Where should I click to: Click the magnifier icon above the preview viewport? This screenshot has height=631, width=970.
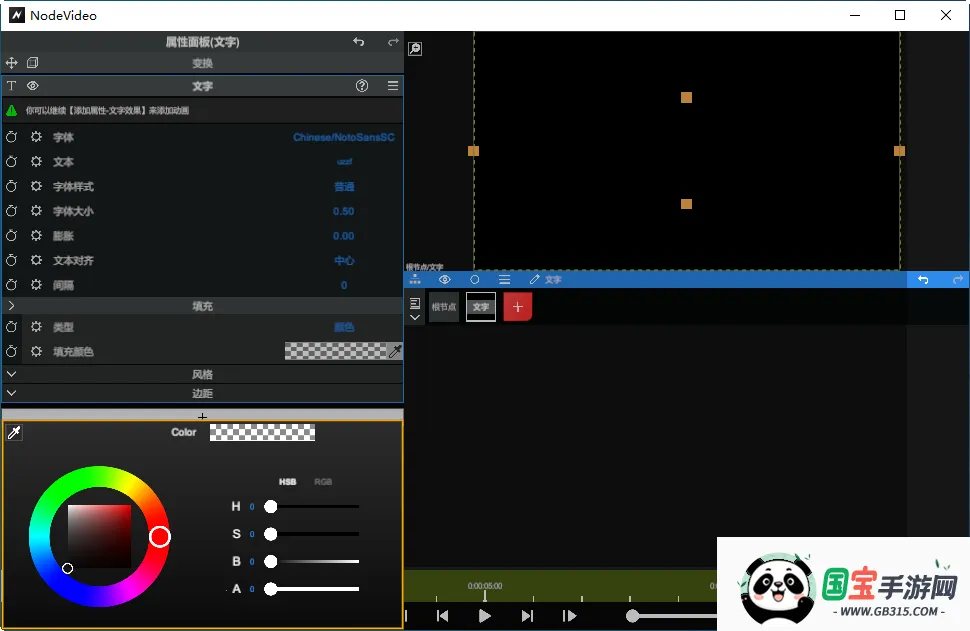[414, 47]
